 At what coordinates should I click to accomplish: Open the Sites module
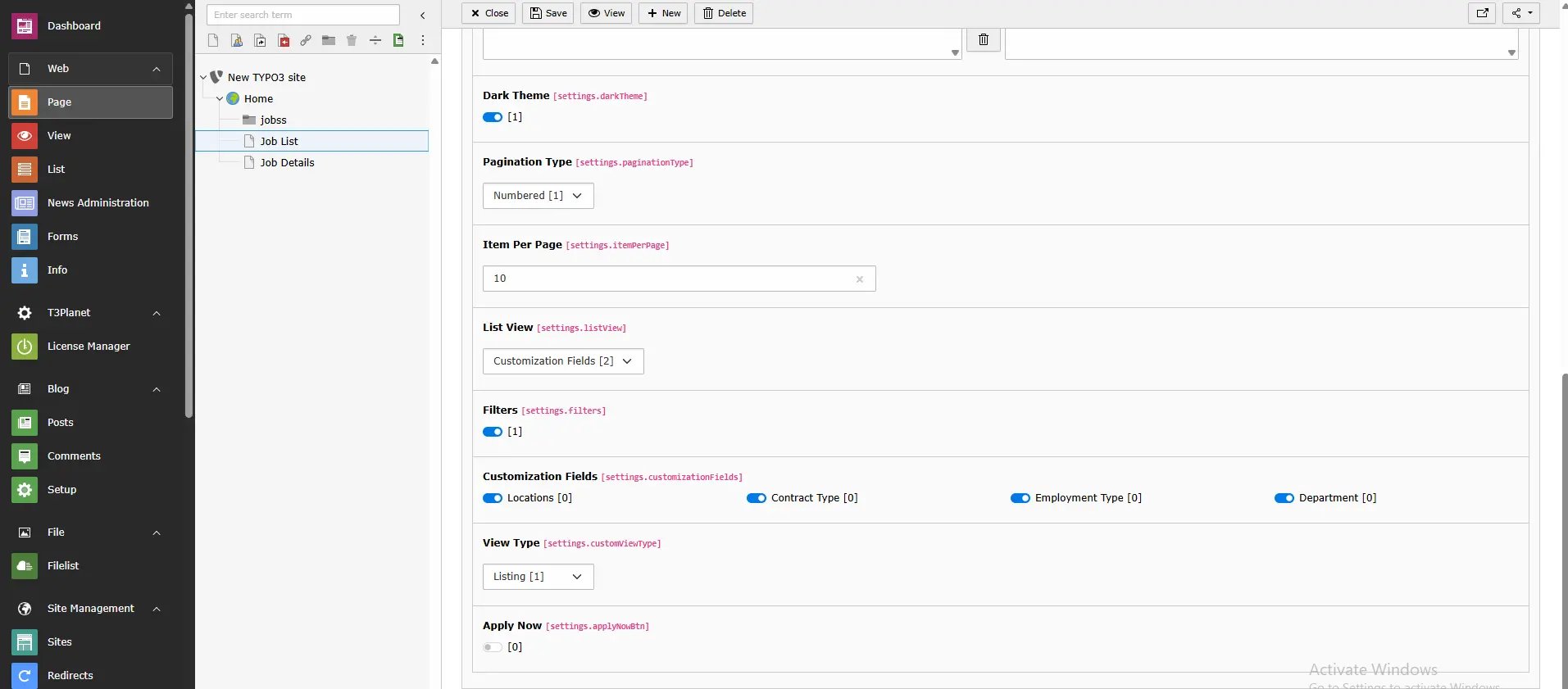point(90,642)
